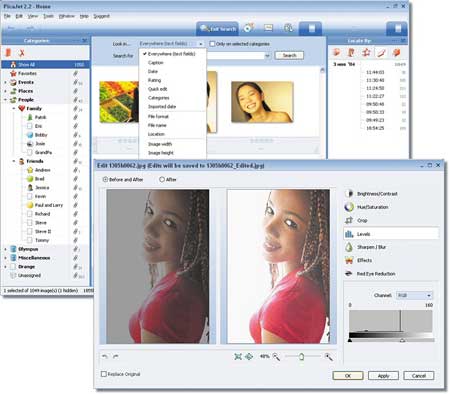Collapse the Family subcategory node
This screenshot has width=450, height=394.
[14, 108]
